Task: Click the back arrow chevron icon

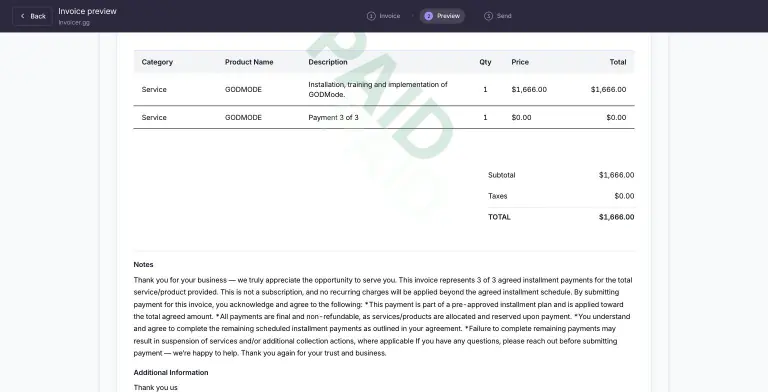Action: click(x=23, y=16)
